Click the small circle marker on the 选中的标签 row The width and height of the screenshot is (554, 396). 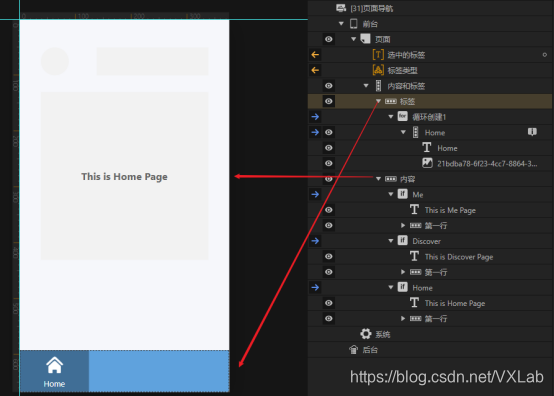pos(544,55)
